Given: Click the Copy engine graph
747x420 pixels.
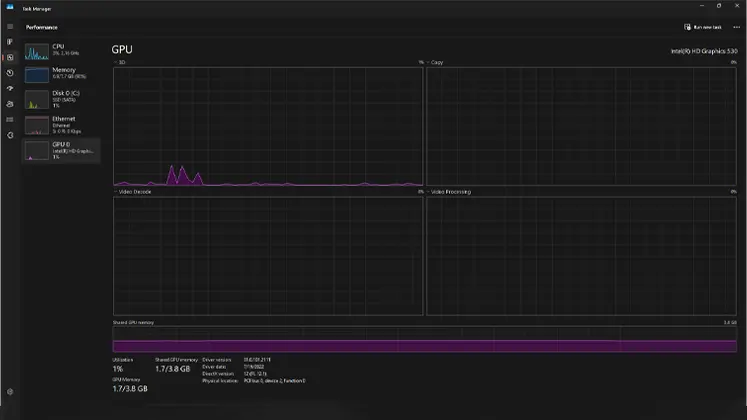Looking at the screenshot, I should (581, 126).
